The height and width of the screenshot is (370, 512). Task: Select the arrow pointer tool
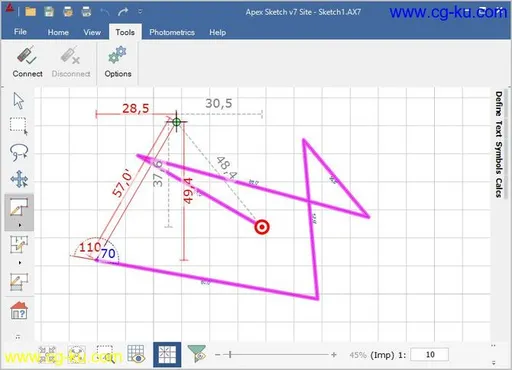[19, 100]
